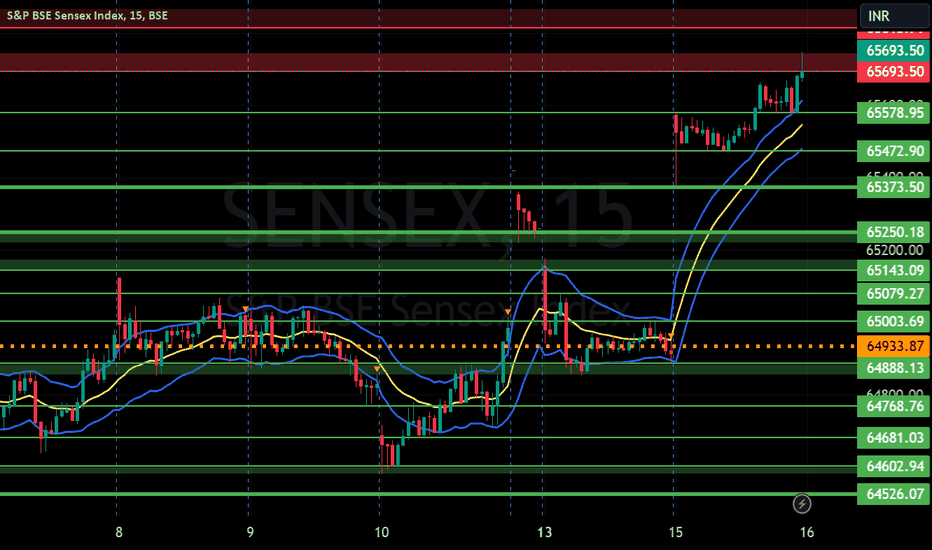Screen dimensions: 932x550
Task: Click date 10 on time axis
Action: pyautogui.click(x=382, y=532)
